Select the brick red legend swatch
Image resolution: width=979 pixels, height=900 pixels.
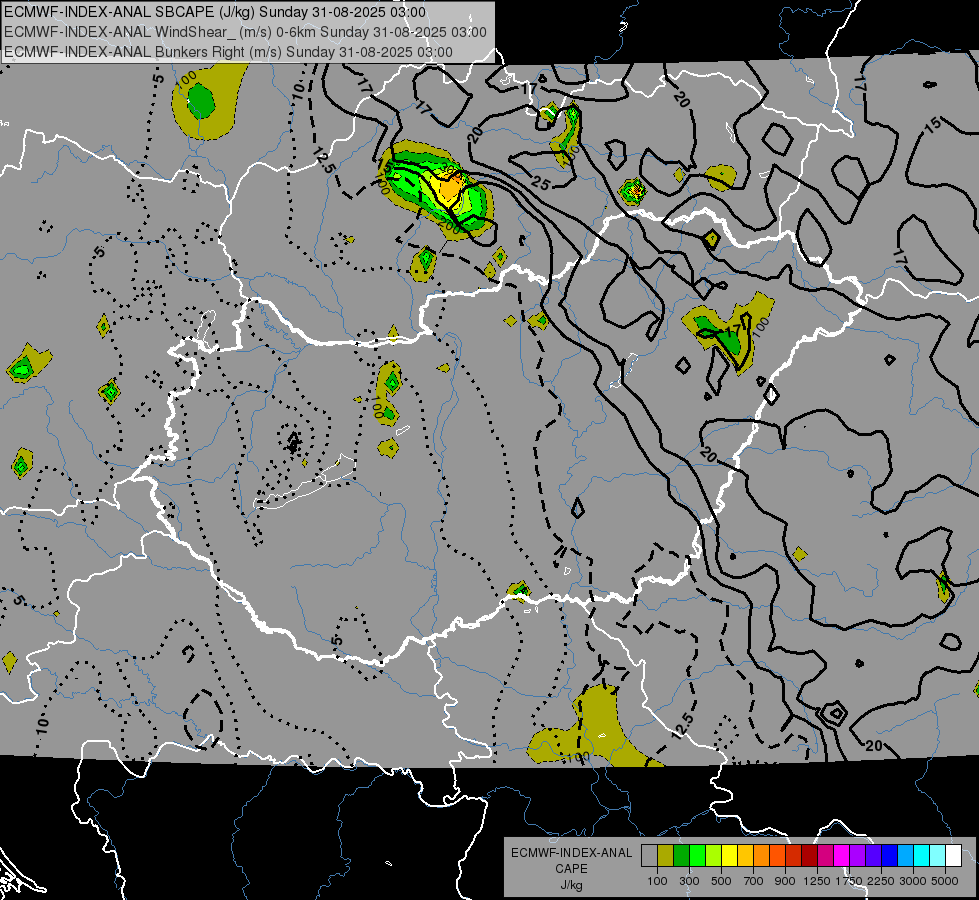tap(794, 855)
